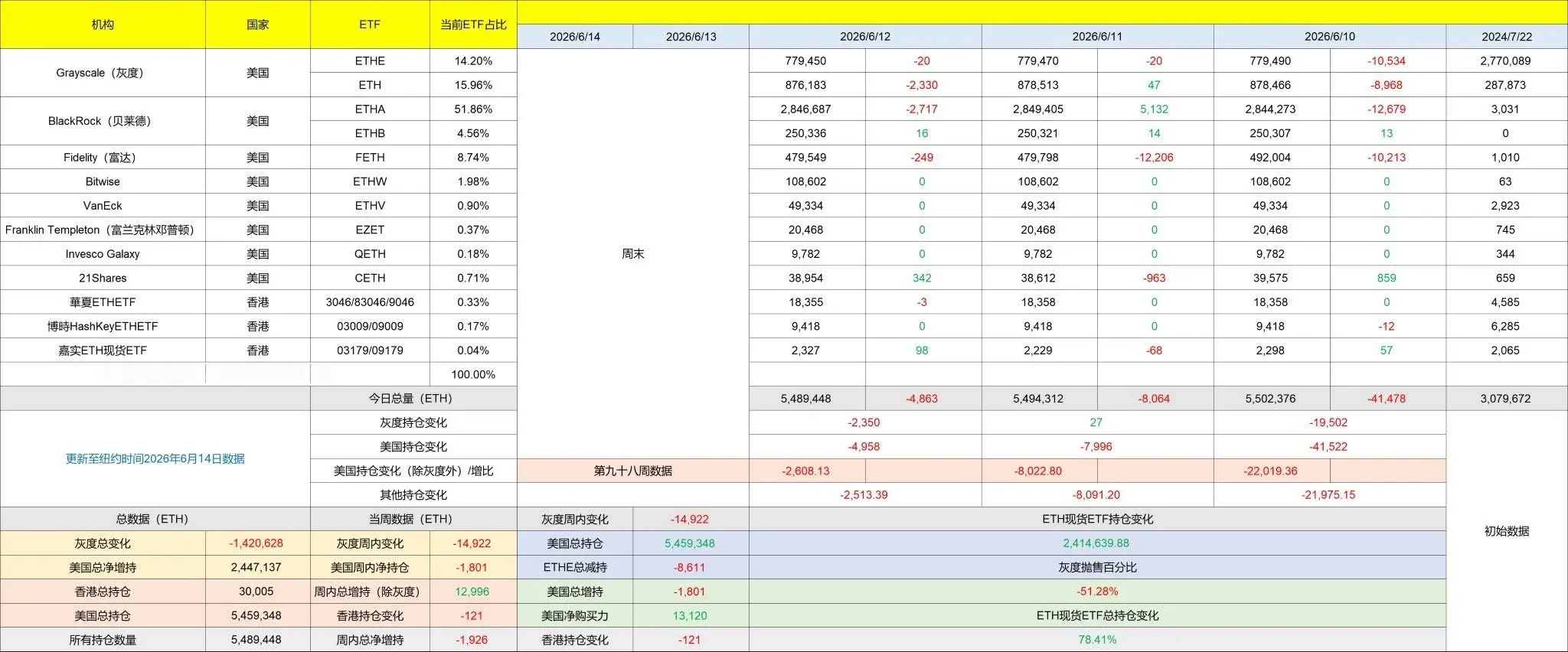
Task: Select the 華夏ETHETF cell
Action: [x=103, y=302]
